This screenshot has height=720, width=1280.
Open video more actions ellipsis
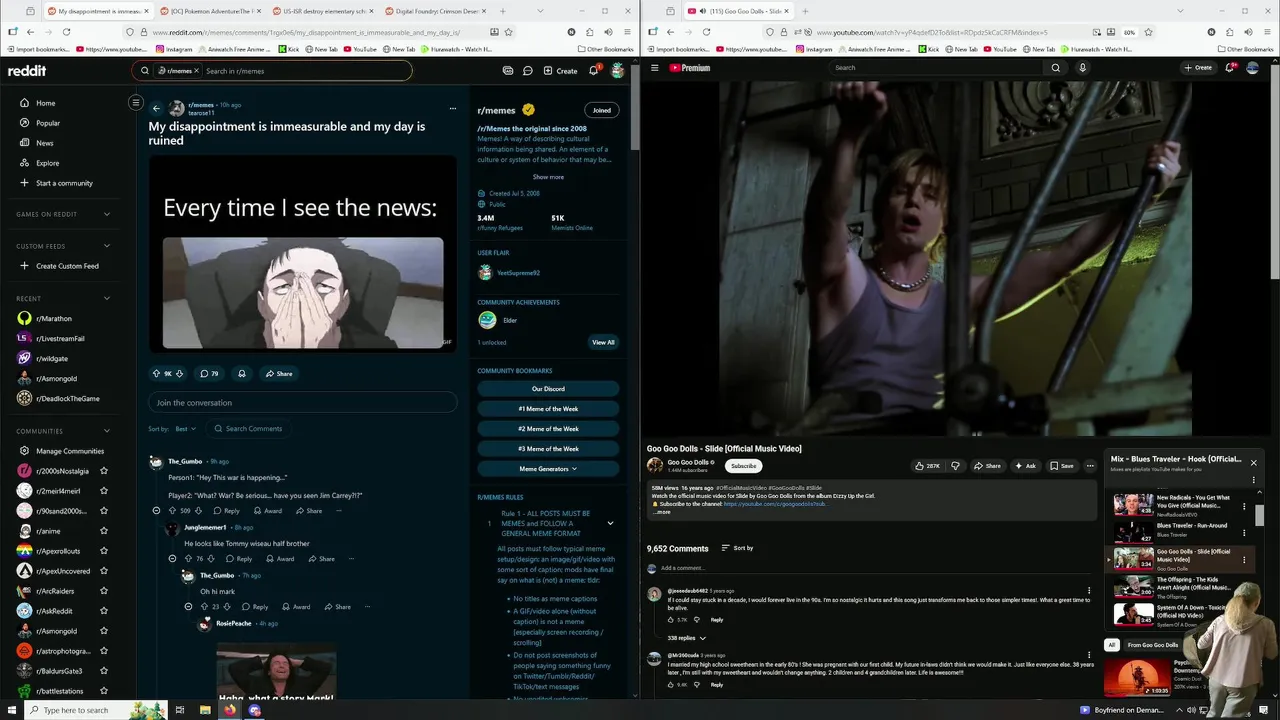pos(1090,466)
